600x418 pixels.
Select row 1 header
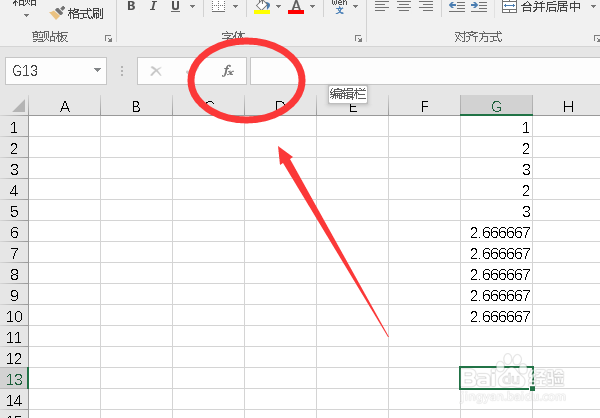pyautogui.click(x=14, y=127)
